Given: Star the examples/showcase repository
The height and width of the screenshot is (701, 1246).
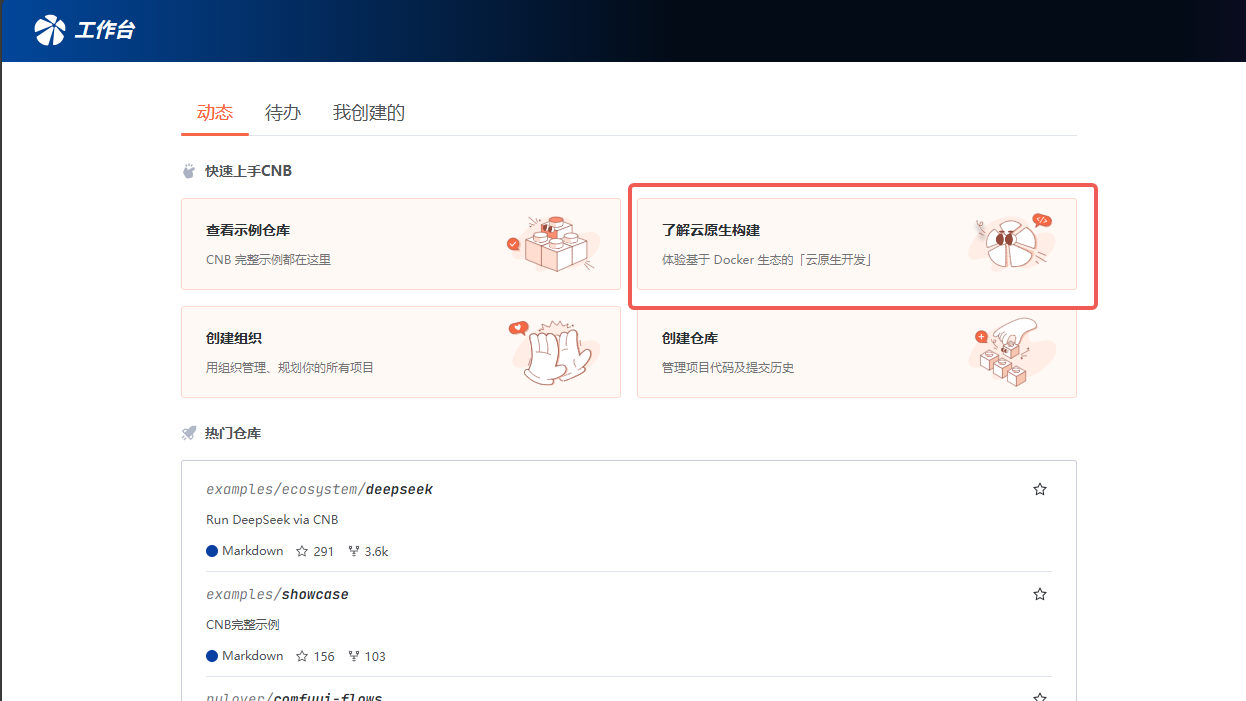Looking at the screenshot, I should coord(1040,594).
